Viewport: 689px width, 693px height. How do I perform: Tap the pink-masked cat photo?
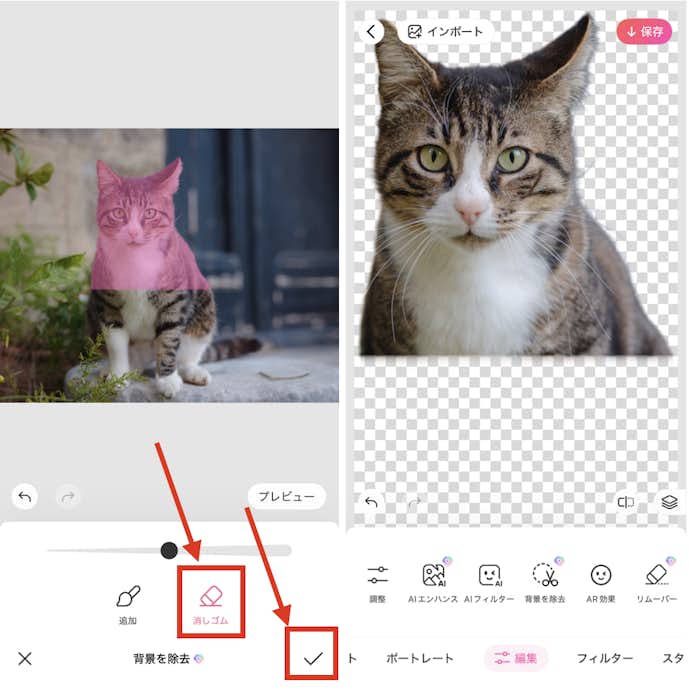pyautogui.click(x=169, y=265)
